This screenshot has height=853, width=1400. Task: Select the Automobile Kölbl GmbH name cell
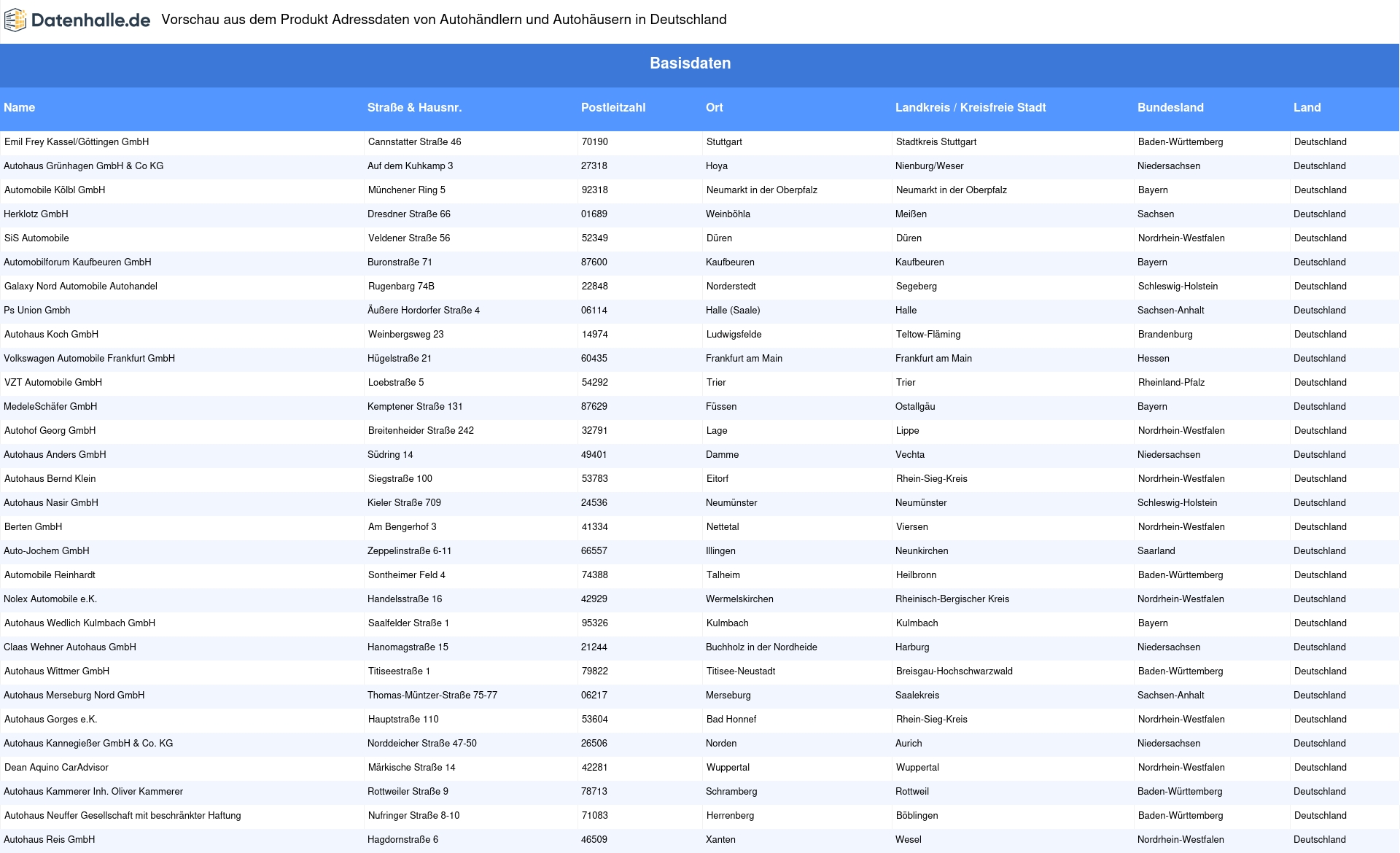(55, 190)
